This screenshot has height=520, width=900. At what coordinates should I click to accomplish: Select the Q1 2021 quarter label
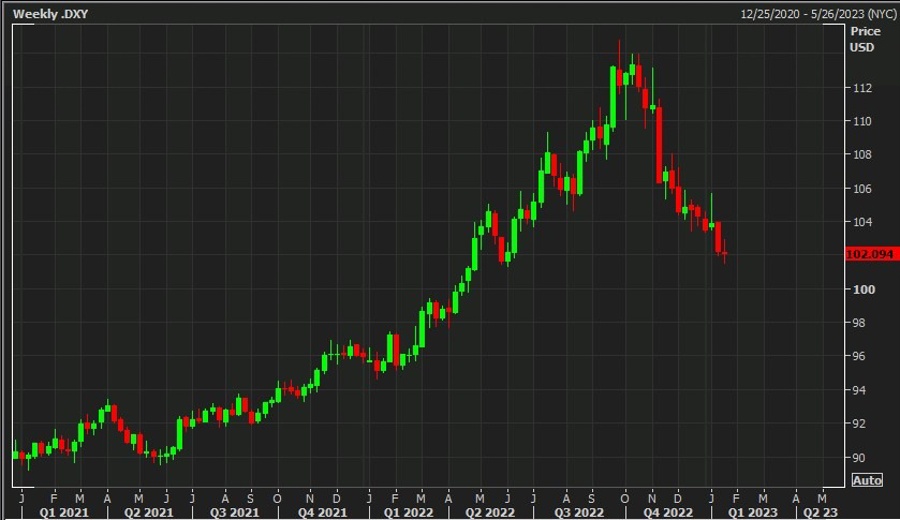tap(64, 512)
